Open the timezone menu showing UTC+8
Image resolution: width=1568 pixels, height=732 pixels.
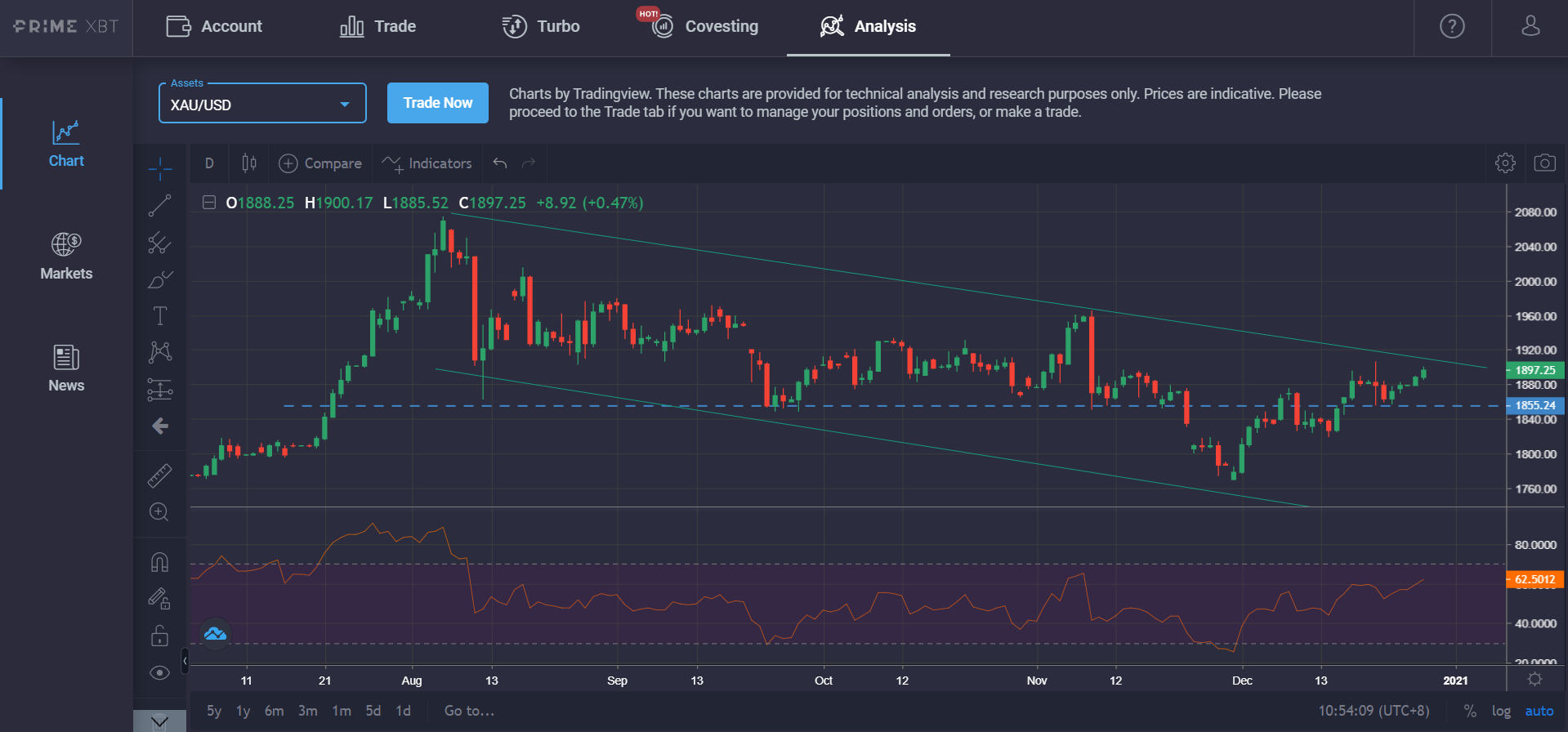pyautogui.click(x=1374, y=711)
